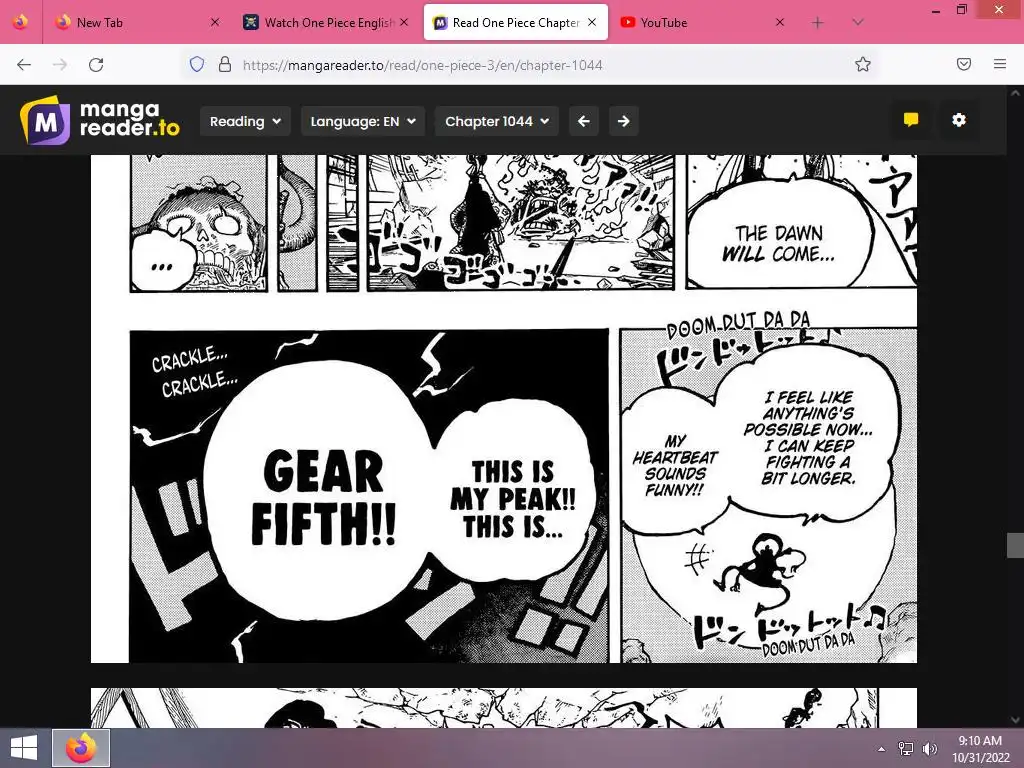Open reader settings gear icon
The width and height of the screenshot is (1024, 768).
click(x=959, y=120)
